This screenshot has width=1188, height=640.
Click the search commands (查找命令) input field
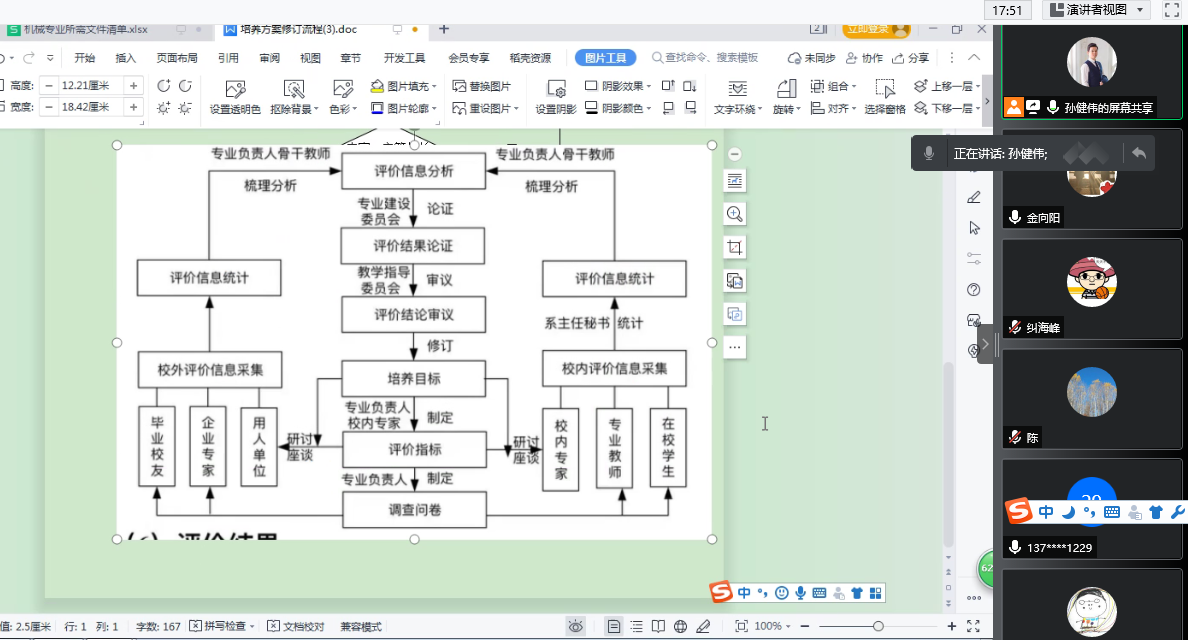711,58
